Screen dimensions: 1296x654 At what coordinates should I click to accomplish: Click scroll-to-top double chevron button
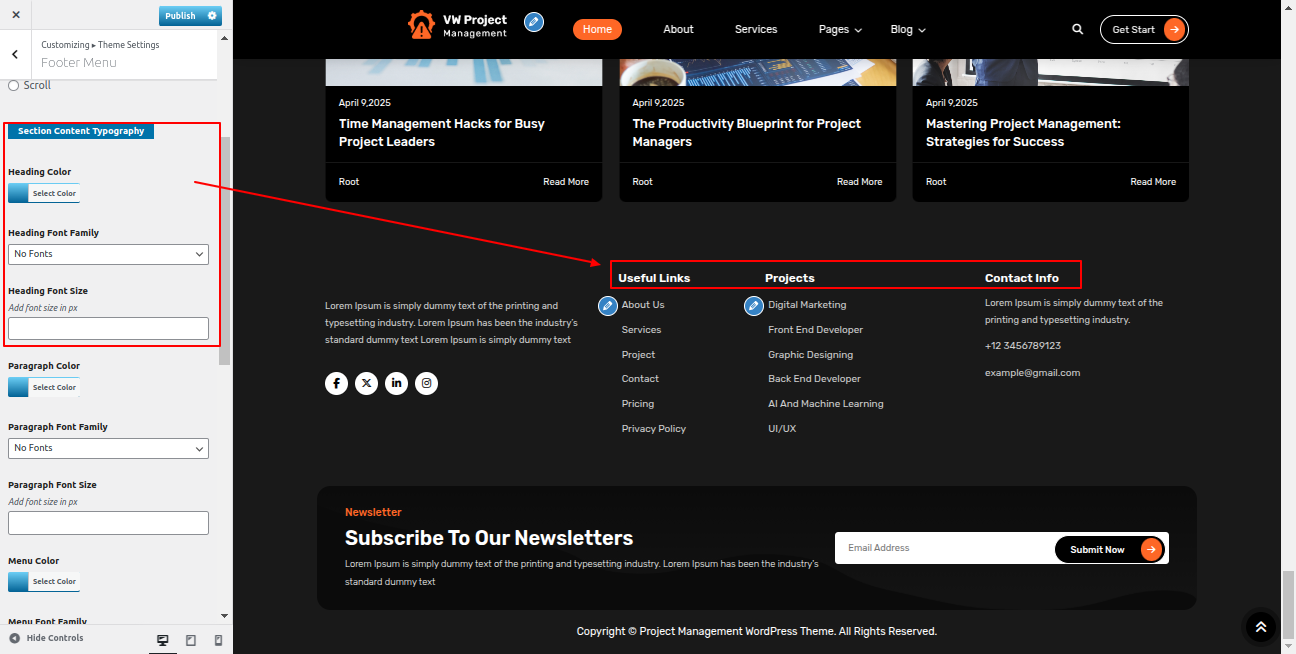1260,627
